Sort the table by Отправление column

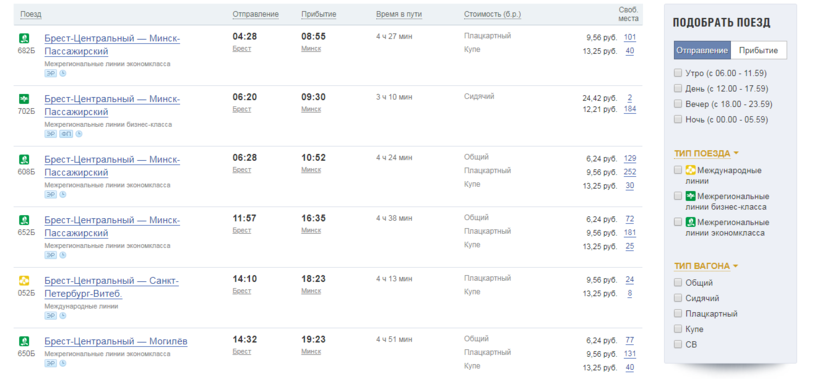(x=256, y=14)
